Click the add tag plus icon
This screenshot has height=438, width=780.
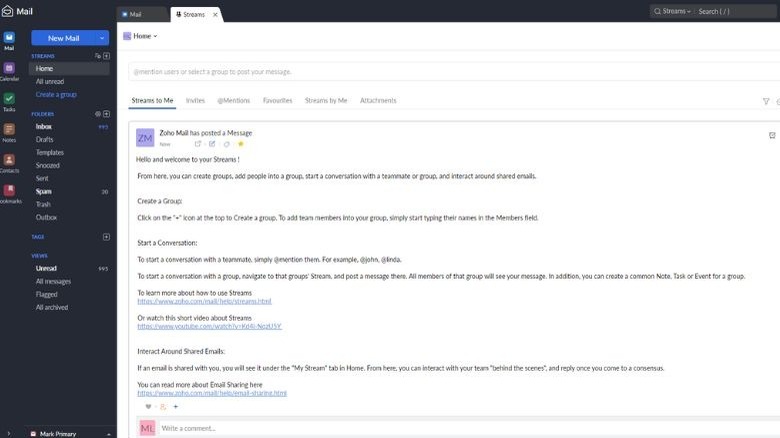[x=107, y=237]
